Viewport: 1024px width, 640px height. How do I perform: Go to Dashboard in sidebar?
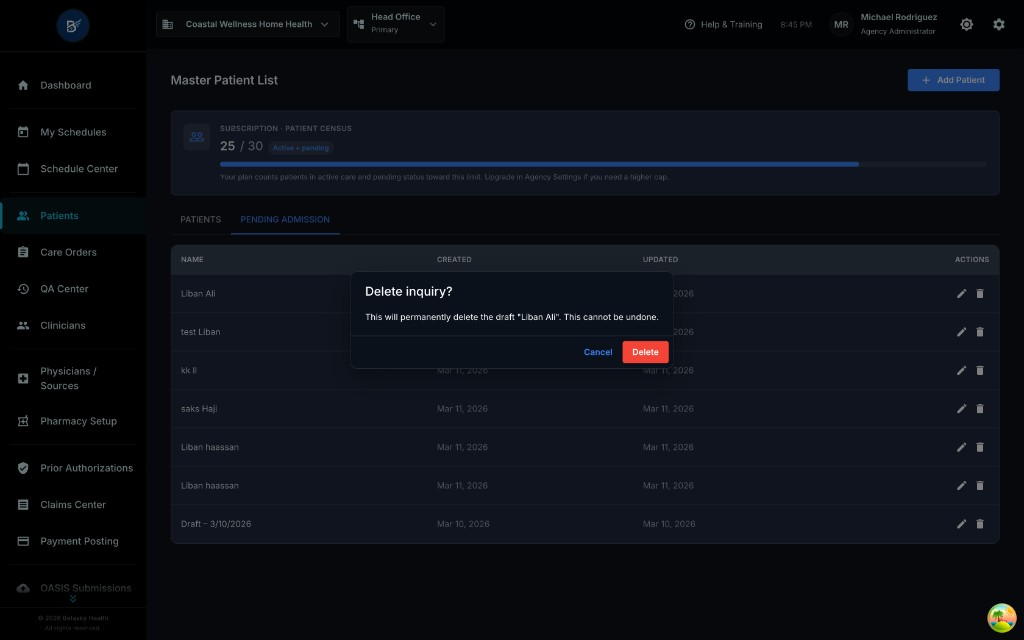coord(73,85)
